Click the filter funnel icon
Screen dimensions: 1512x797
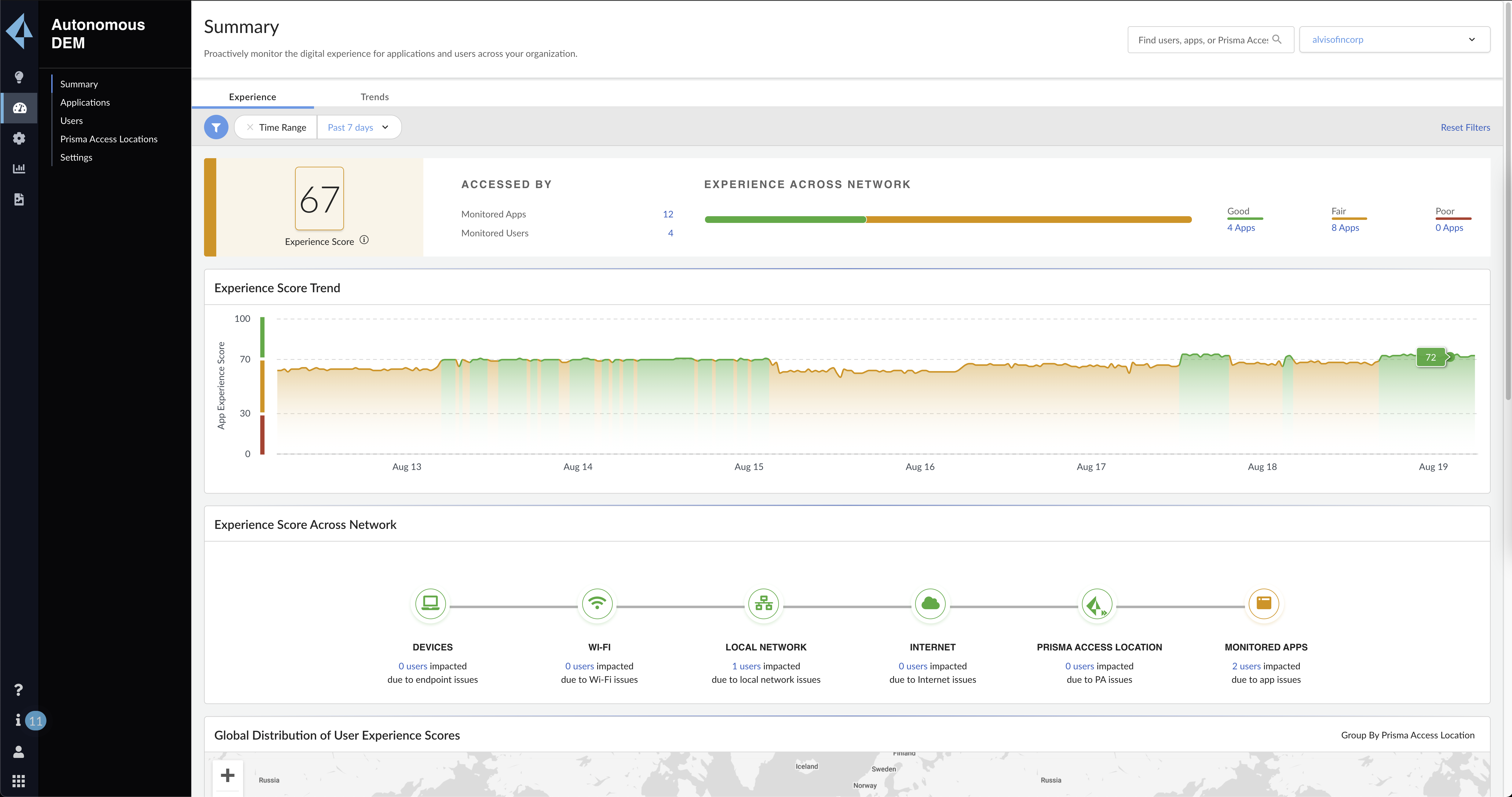point(215,127)
